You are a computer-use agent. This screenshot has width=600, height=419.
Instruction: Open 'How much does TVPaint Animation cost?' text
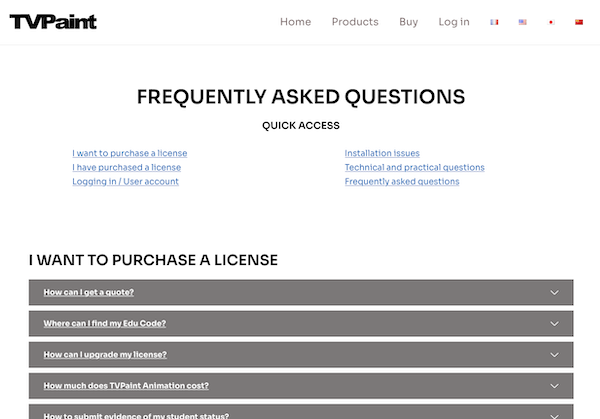click(126, 385)
